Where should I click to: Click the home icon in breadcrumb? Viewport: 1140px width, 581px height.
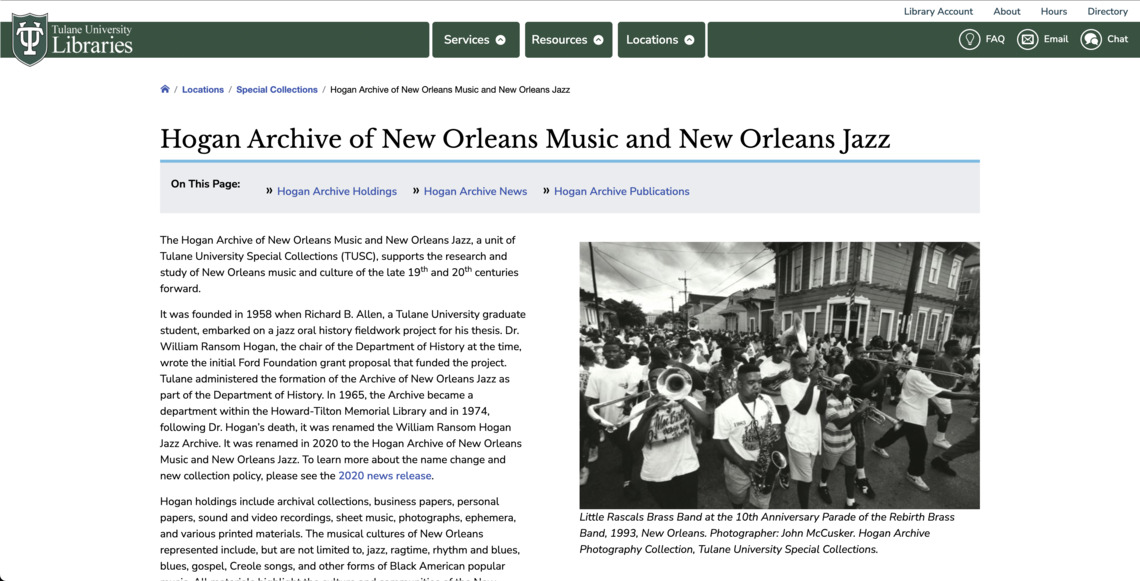(x=165, y=89)
